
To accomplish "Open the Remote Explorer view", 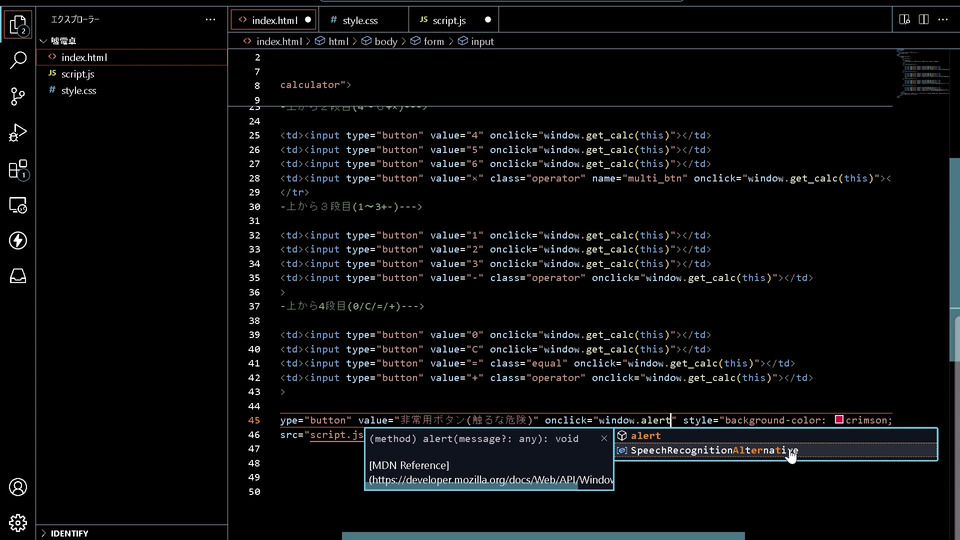I will click(x=18, y=205).
